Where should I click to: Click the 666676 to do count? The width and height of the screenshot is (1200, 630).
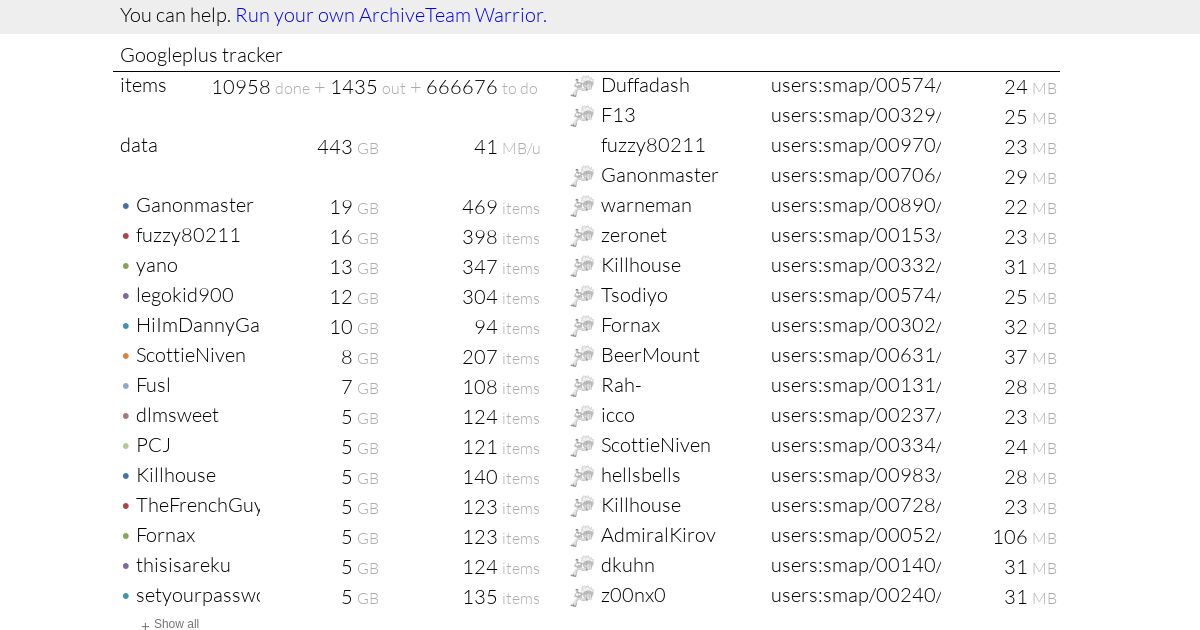tap(482, 87)
